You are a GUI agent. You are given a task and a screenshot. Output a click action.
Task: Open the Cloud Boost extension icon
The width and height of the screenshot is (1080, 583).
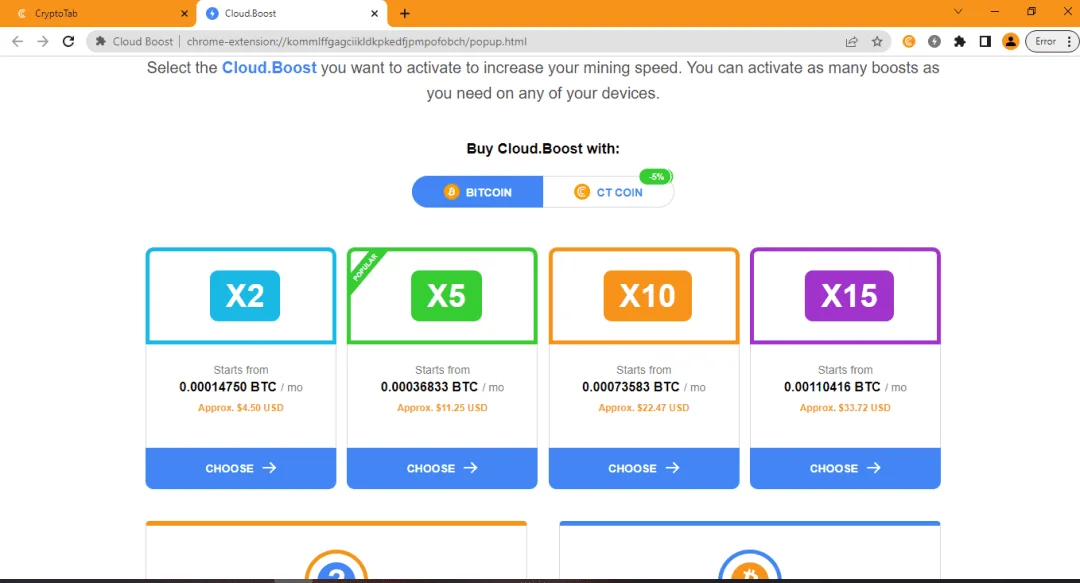pos(934,41)
